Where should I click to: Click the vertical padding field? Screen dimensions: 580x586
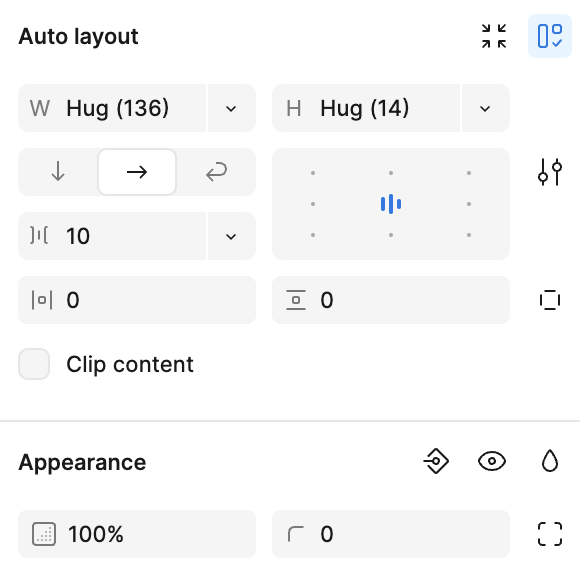[391, 300]
